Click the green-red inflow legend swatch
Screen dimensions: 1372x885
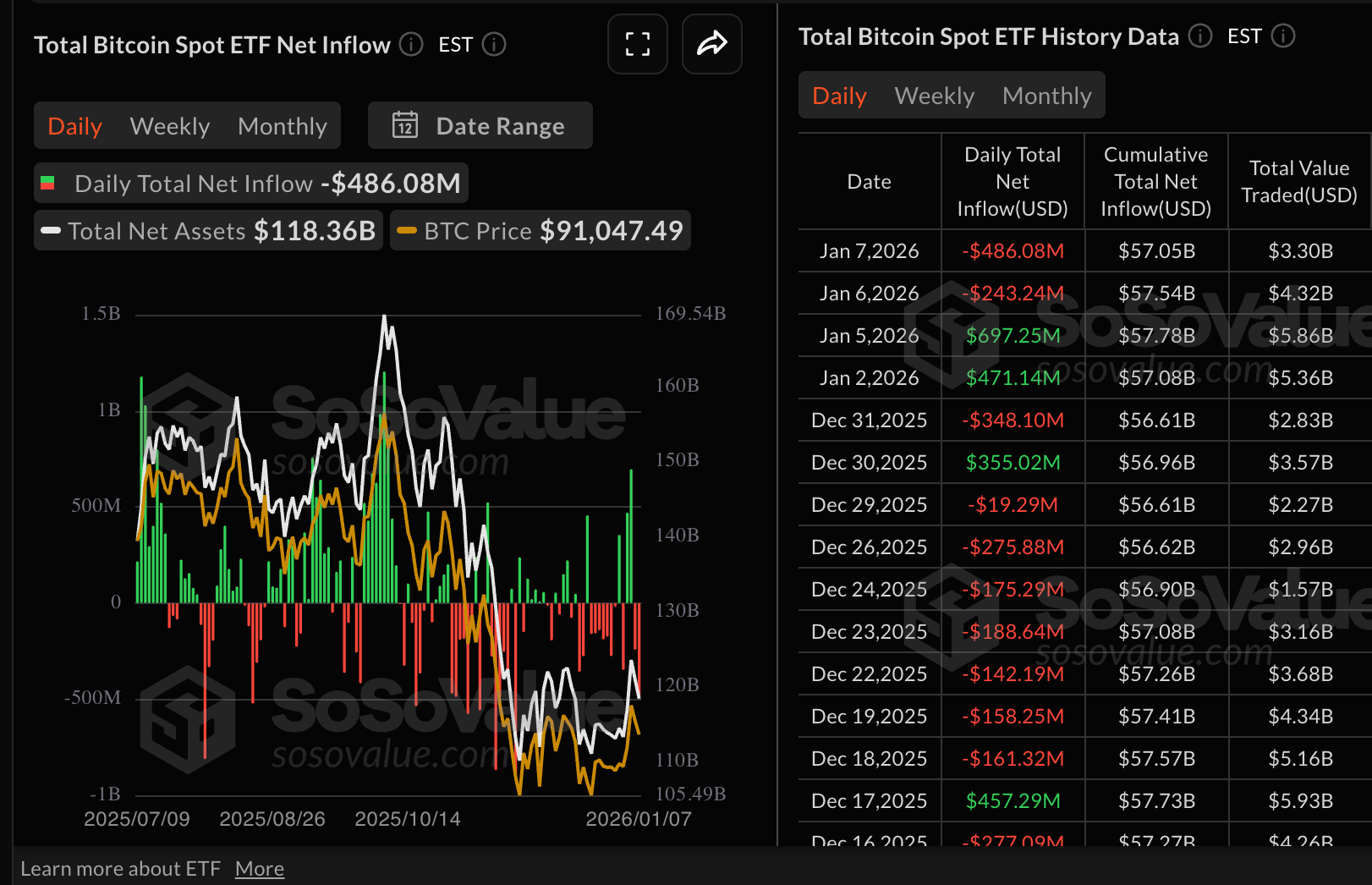point(48,183)
